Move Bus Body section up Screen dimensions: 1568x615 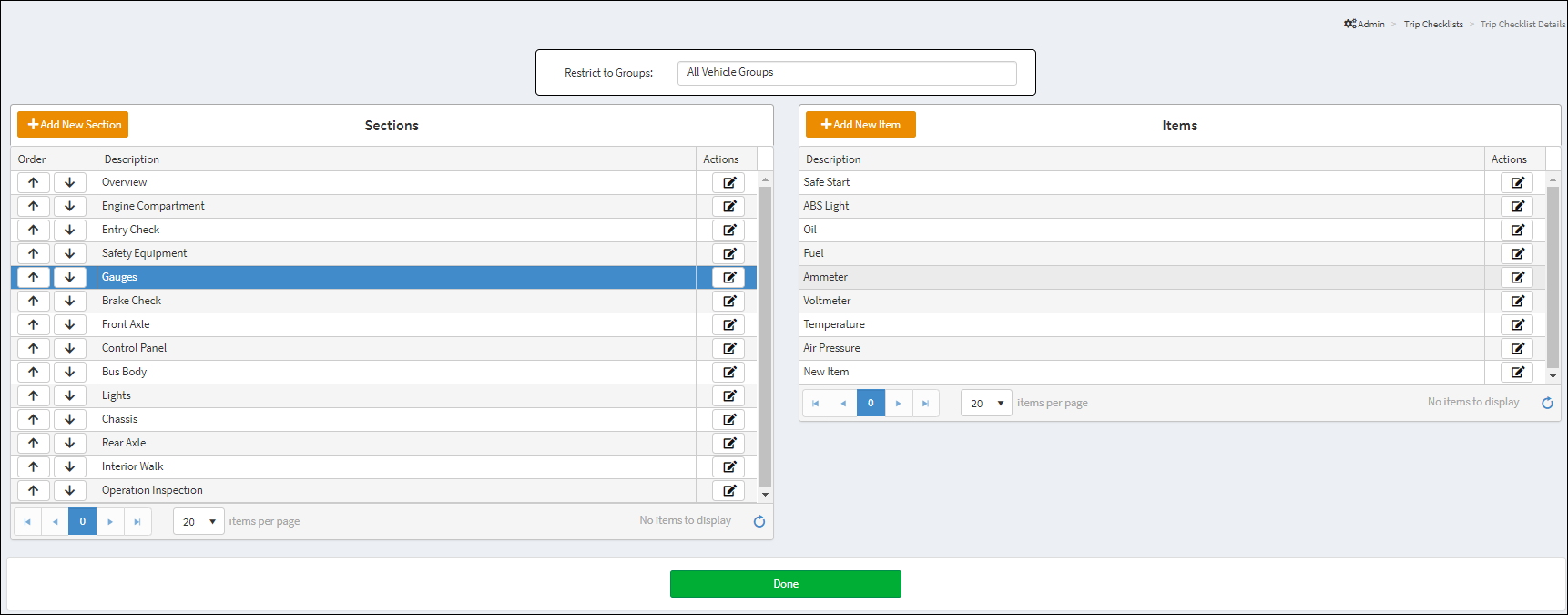[x=33, y=372]
